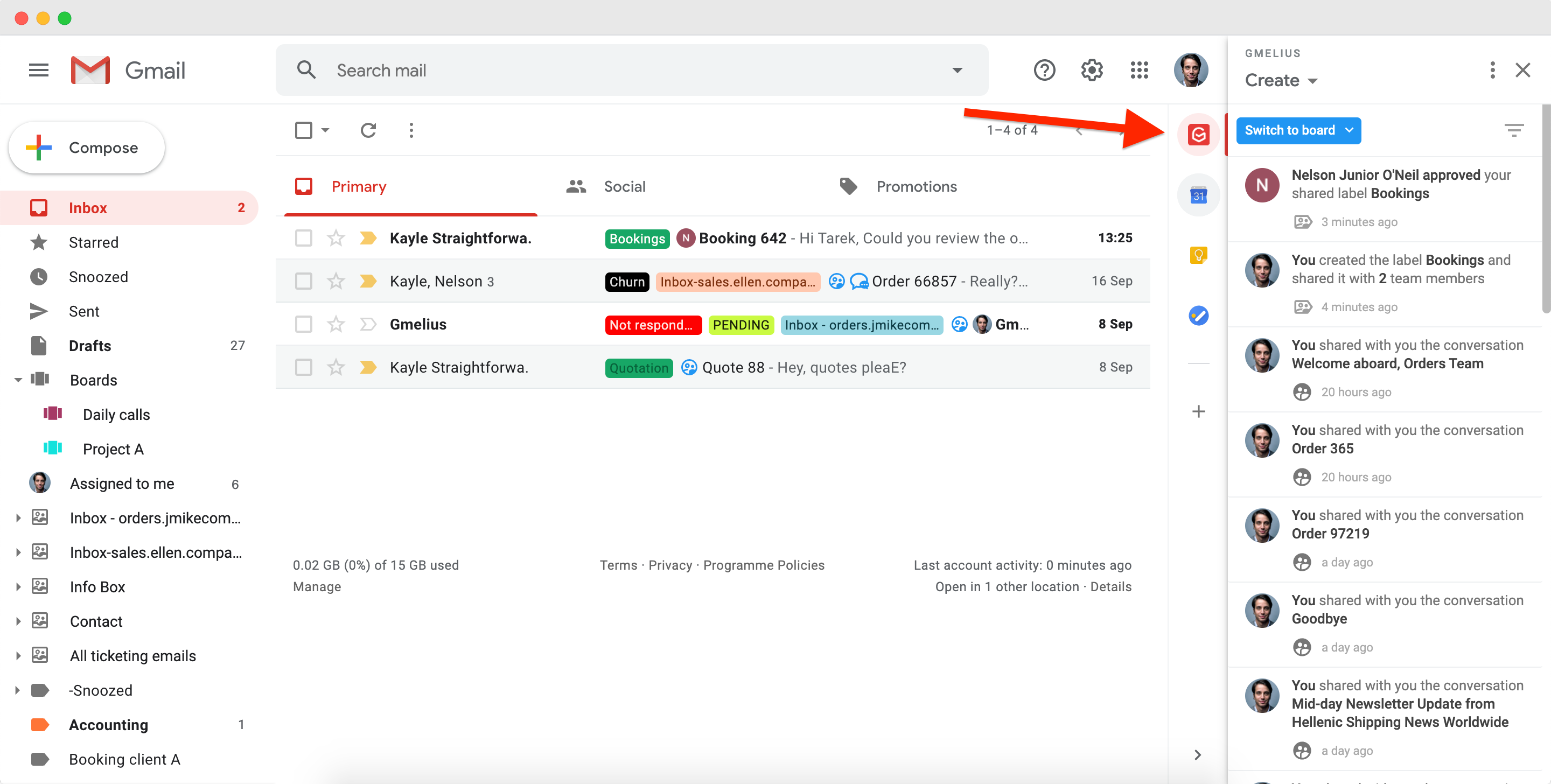The image size is (1551, 784).
Task: Click the search magnifier icon
Action: point(306,70)
